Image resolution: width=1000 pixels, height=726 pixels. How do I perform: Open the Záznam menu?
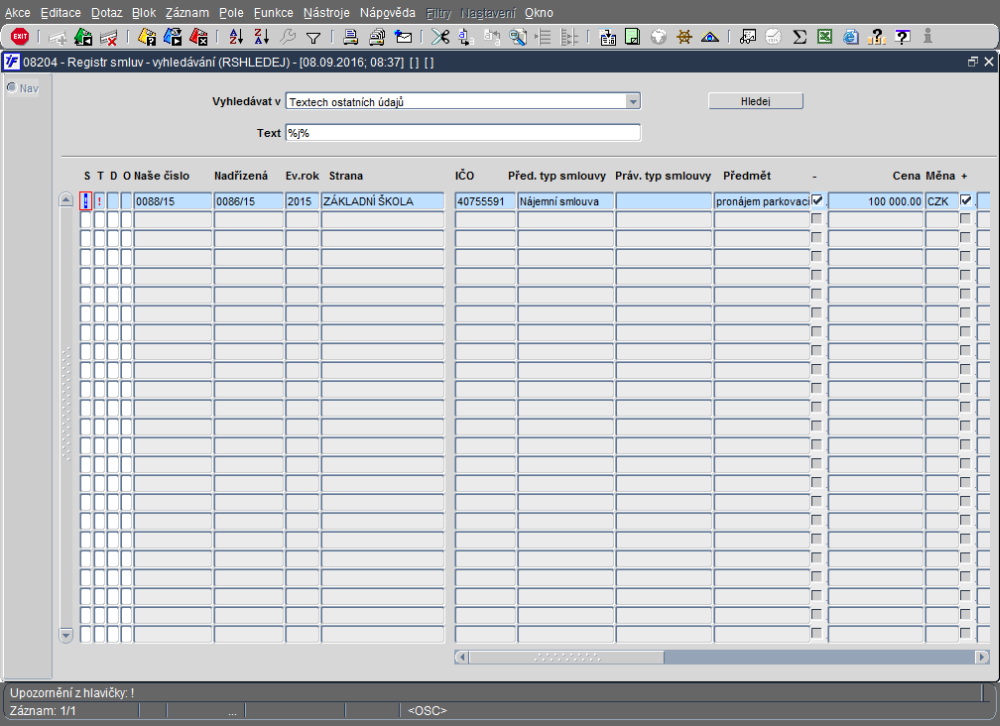pyautogui.click(x=187, y=13)
